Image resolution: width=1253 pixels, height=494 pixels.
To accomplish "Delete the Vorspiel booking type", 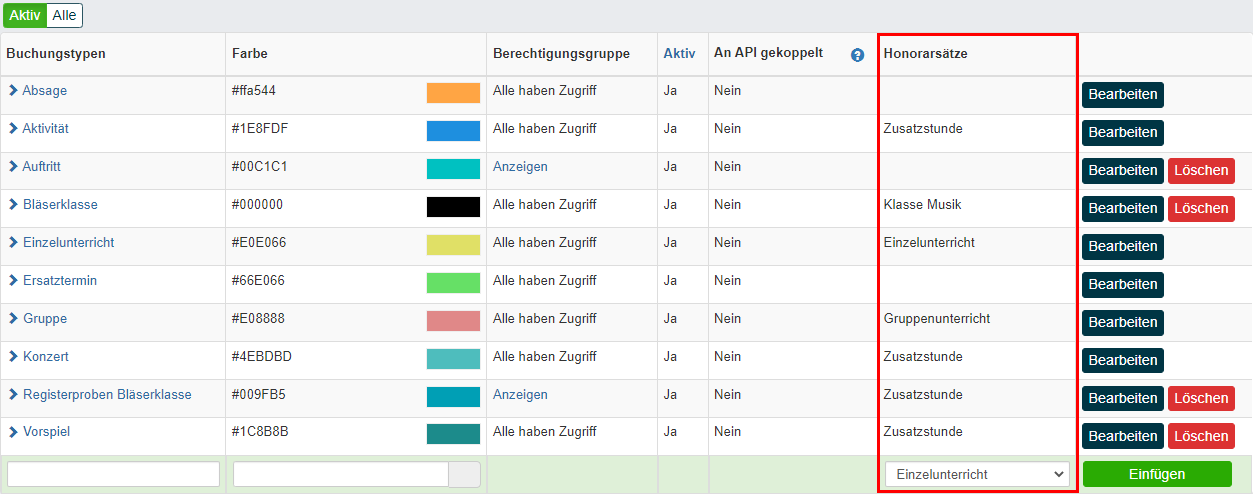I will pyautogui.click(x=1201, y=437).
